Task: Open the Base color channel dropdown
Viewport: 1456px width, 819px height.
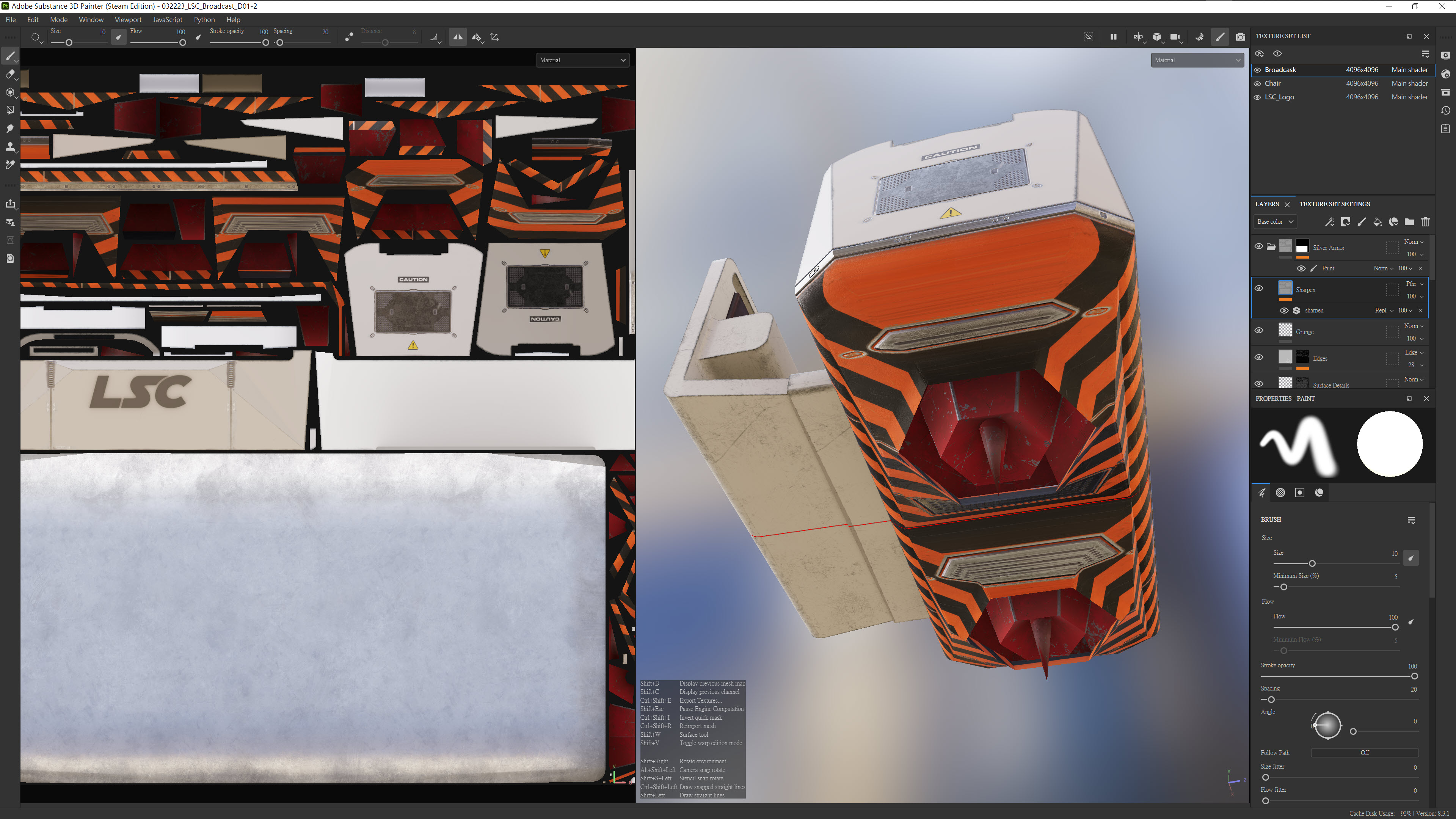Action: tap(1274, 221)
